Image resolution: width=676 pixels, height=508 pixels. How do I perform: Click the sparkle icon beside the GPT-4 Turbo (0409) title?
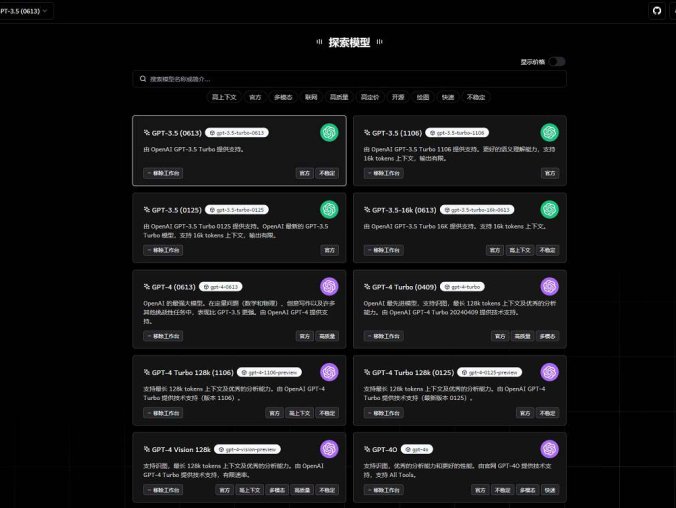click(x=367, y=287)
